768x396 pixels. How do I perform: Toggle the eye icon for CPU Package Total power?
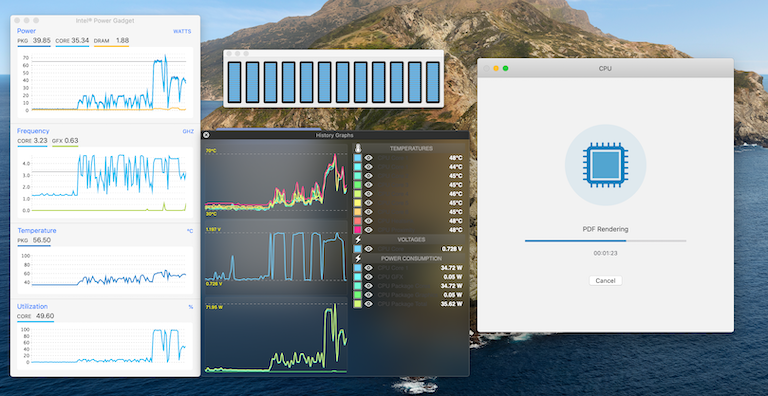[368, 304]
